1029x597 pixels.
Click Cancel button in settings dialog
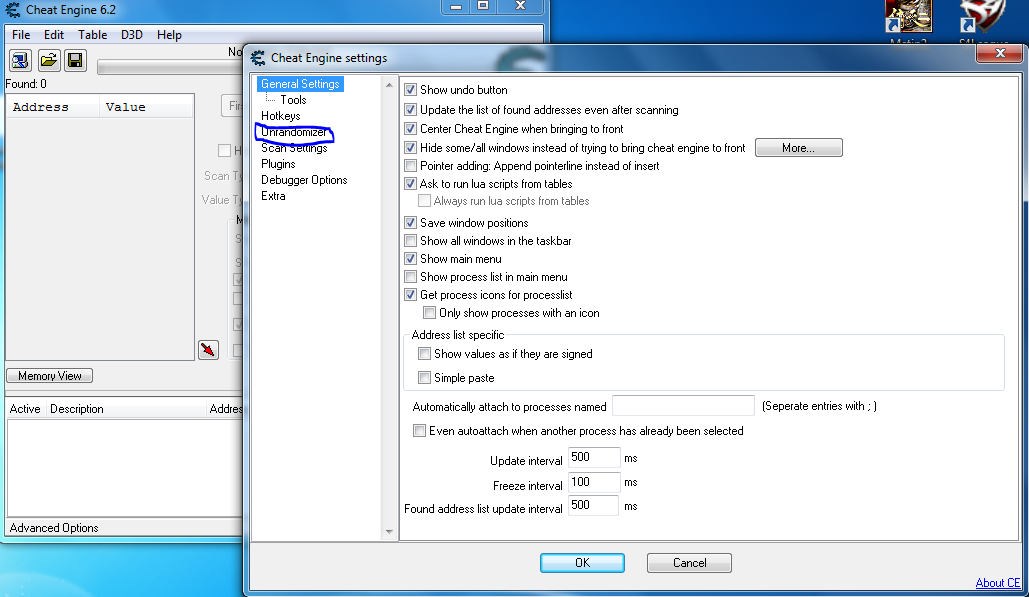689,563
